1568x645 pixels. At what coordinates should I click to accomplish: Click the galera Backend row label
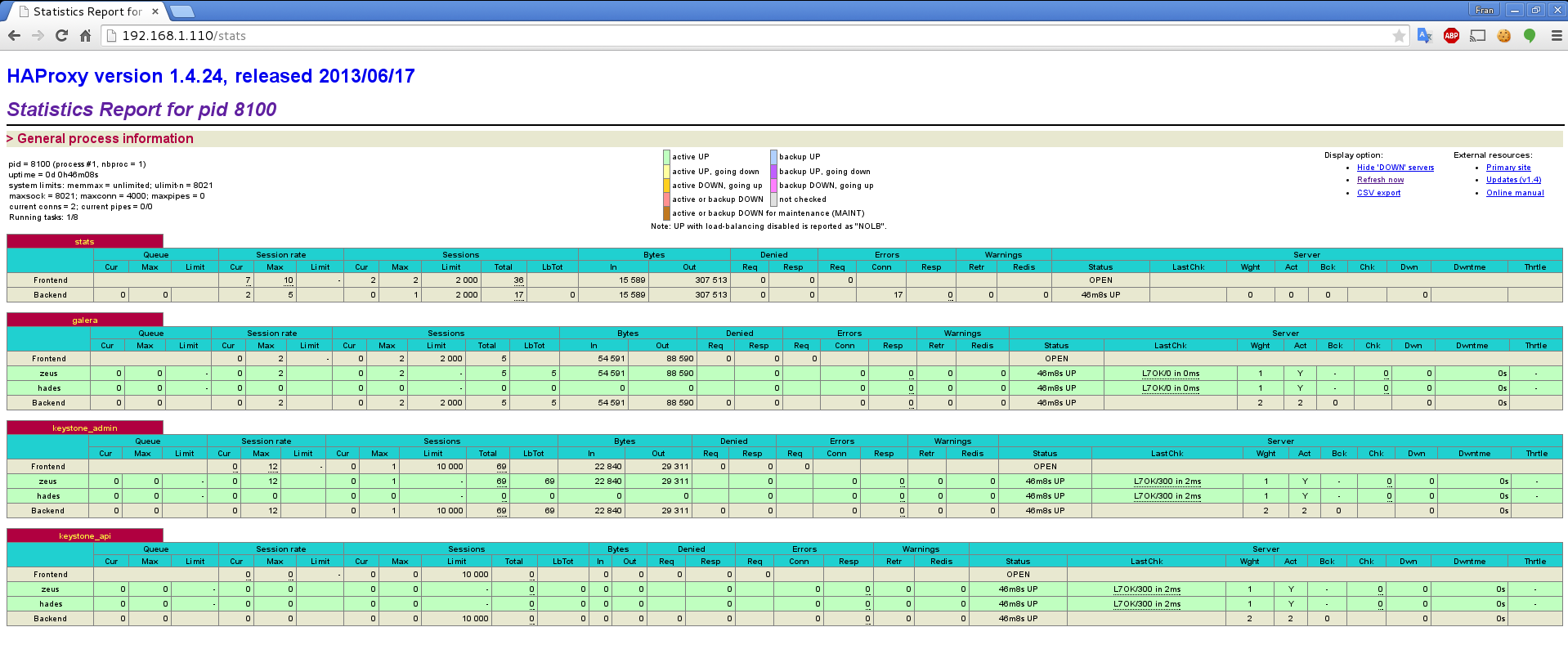pos(48,403)
